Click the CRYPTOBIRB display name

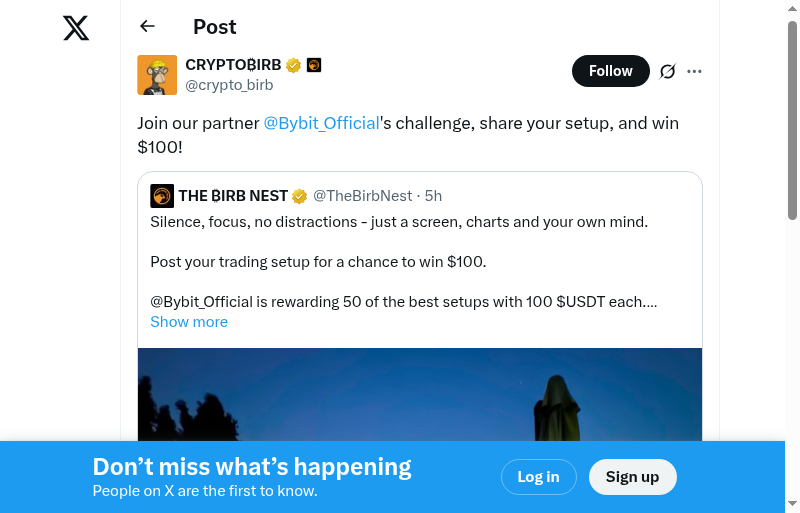point(233,66)
